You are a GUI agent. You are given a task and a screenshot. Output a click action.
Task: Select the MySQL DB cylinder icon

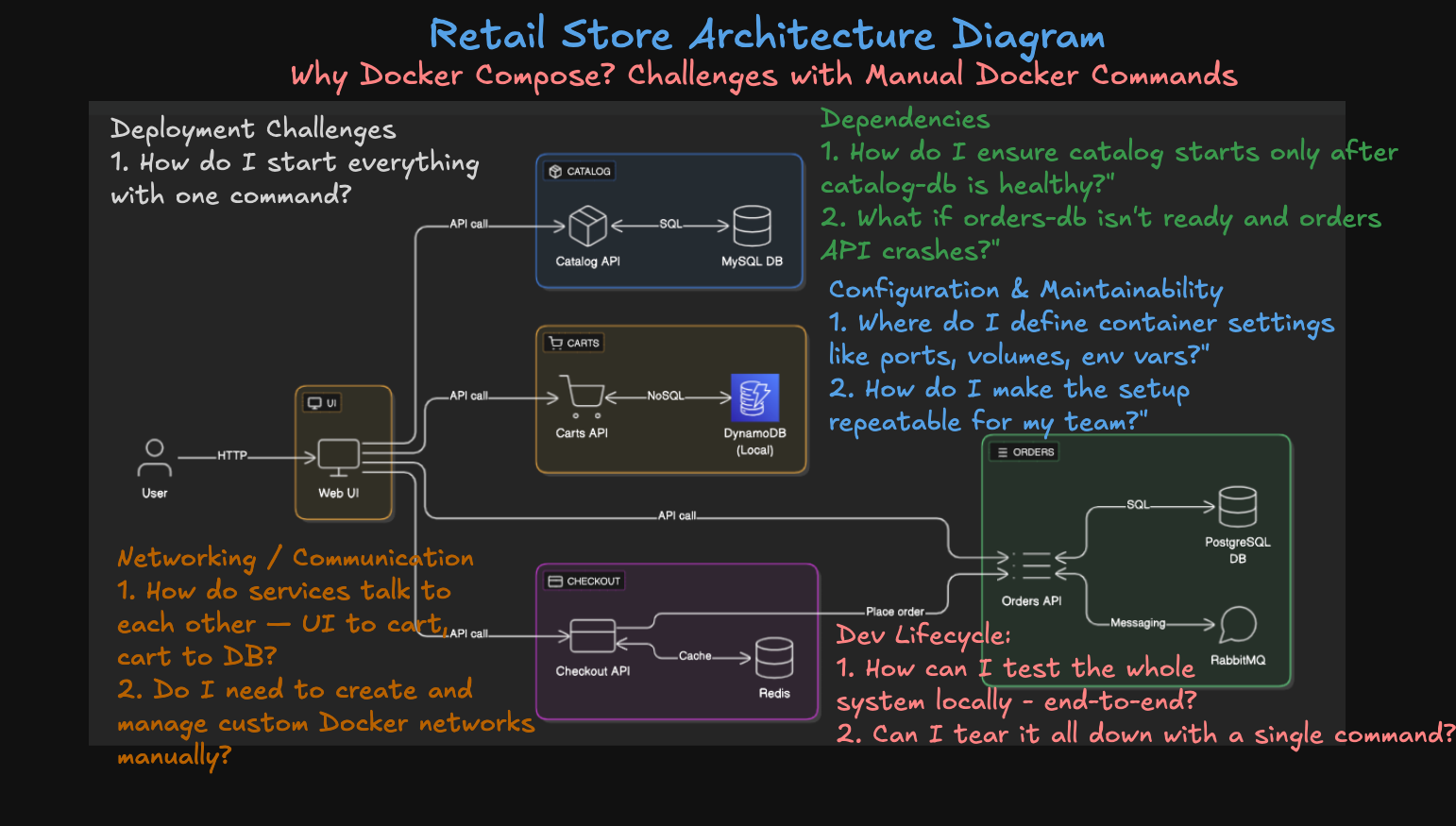coord(752,227)
